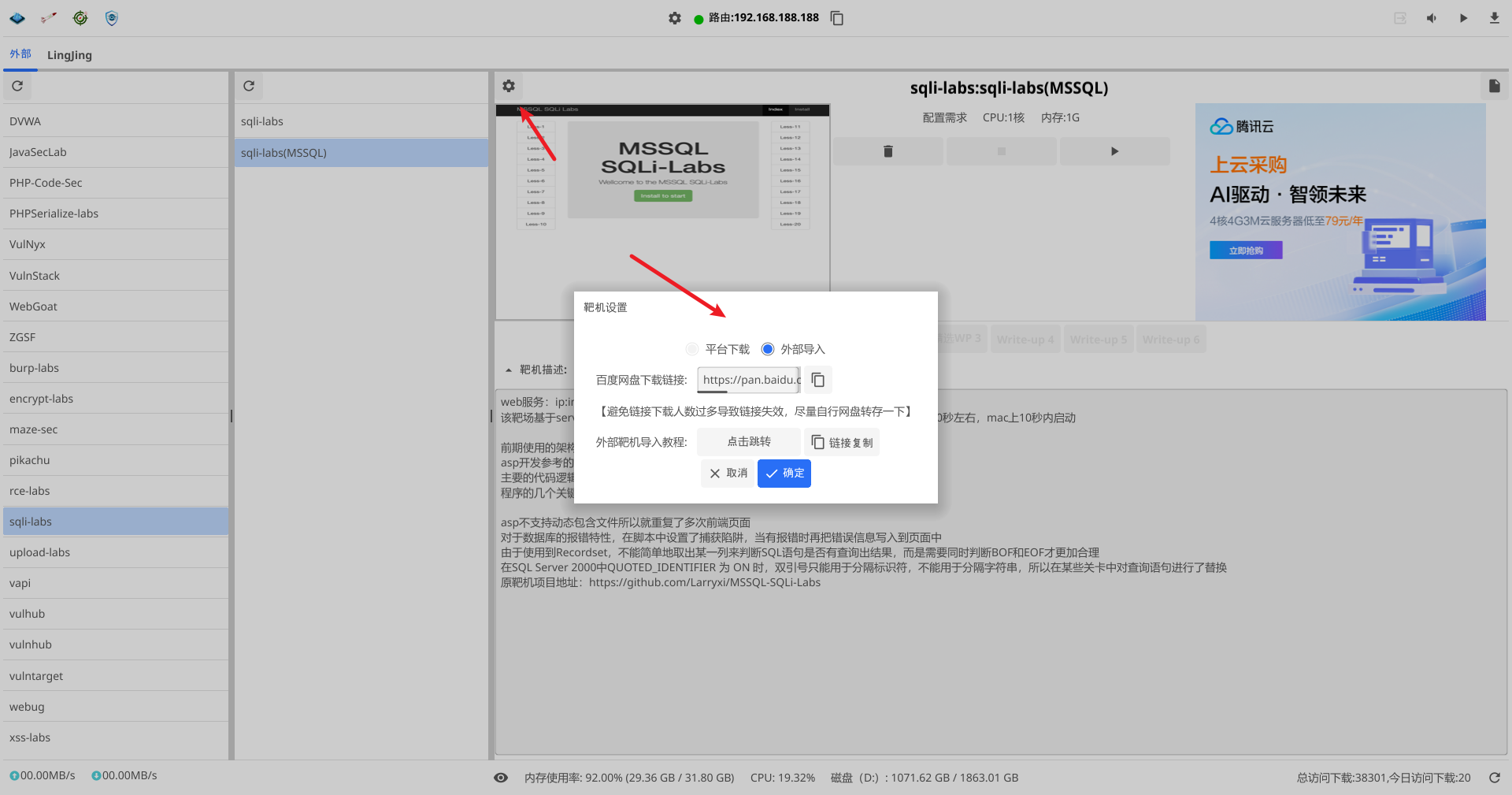The height and width of the screenshot is (795, 1512).
Task: Toggle the eye visibility icon in status bar
Action: pyautogui.click(x=501, y=778)
